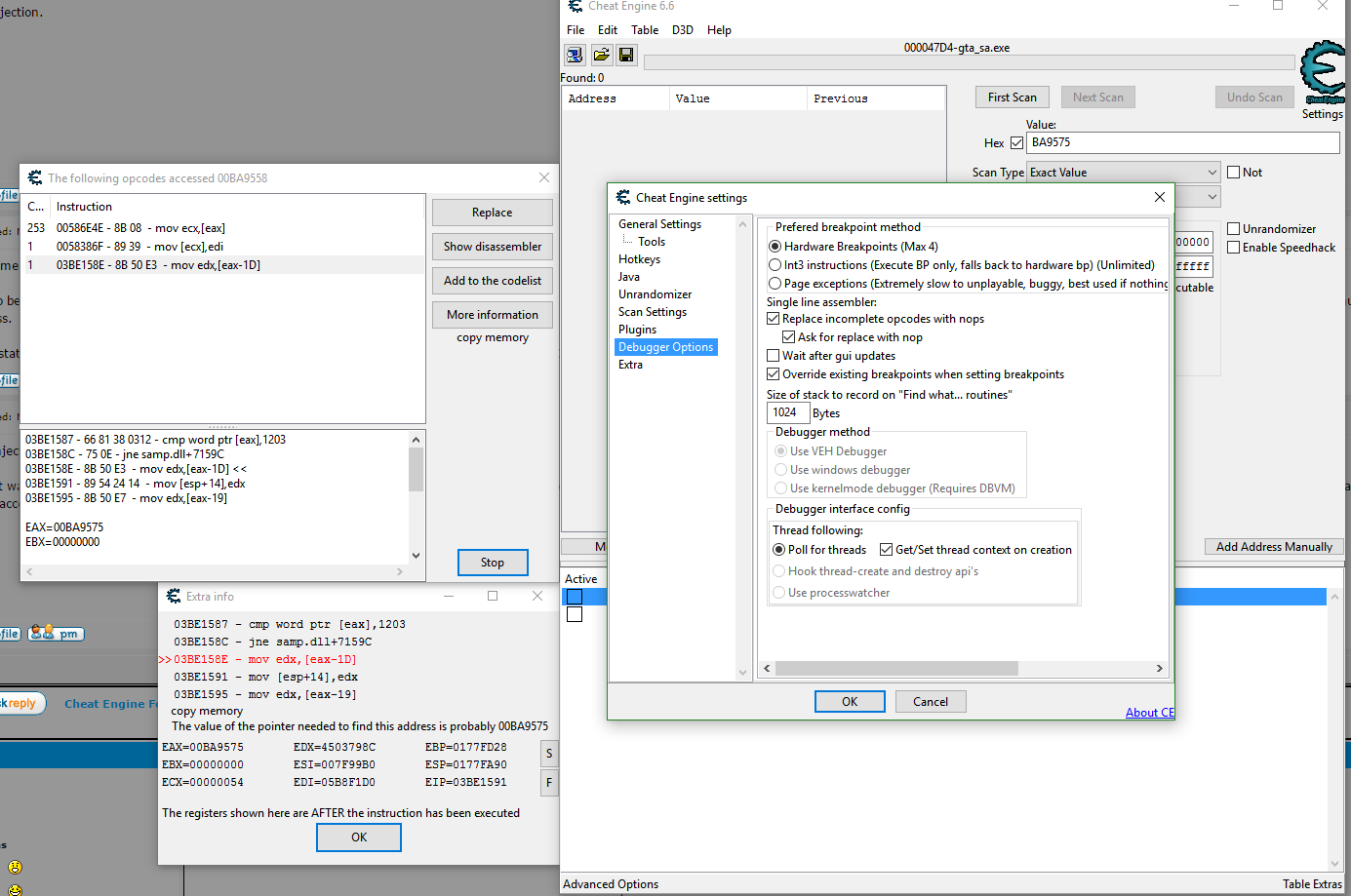Enable Wait after gui updates
This screenshot has height=896, width=1351.
[774, 356]
